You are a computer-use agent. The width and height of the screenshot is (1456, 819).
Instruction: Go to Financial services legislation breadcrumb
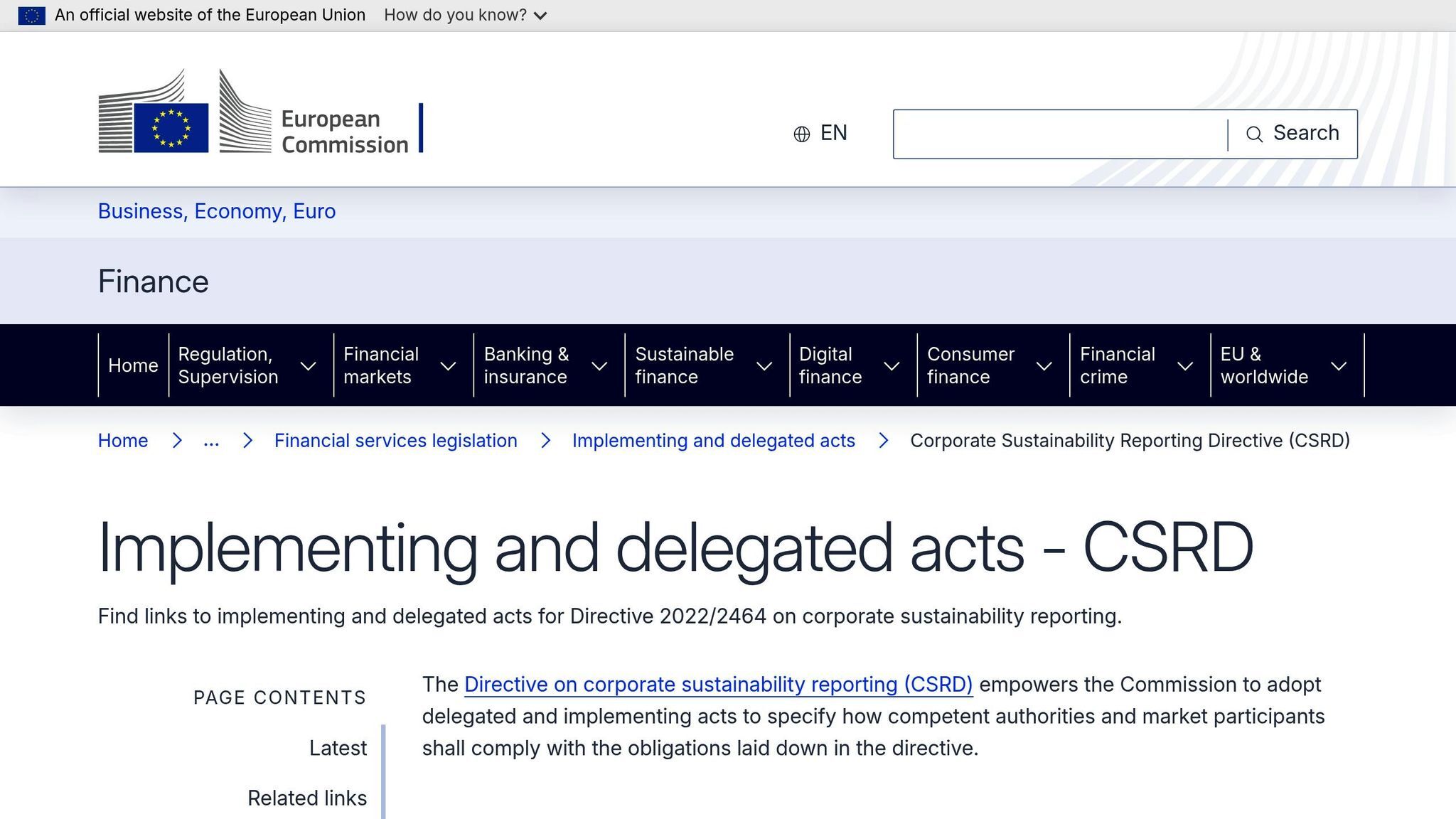pyautogui.click(x=396, y=441)
